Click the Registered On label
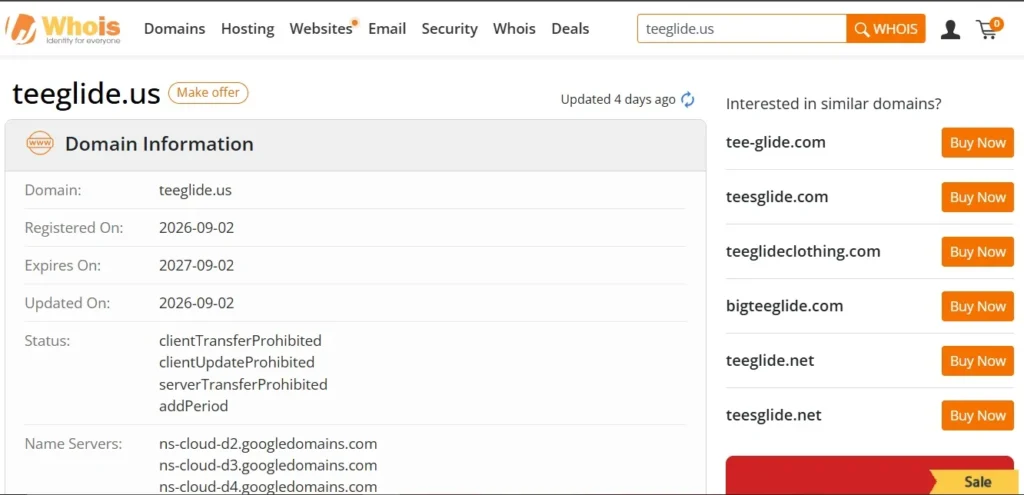The image size is (1024, 495). click(74, 228)
